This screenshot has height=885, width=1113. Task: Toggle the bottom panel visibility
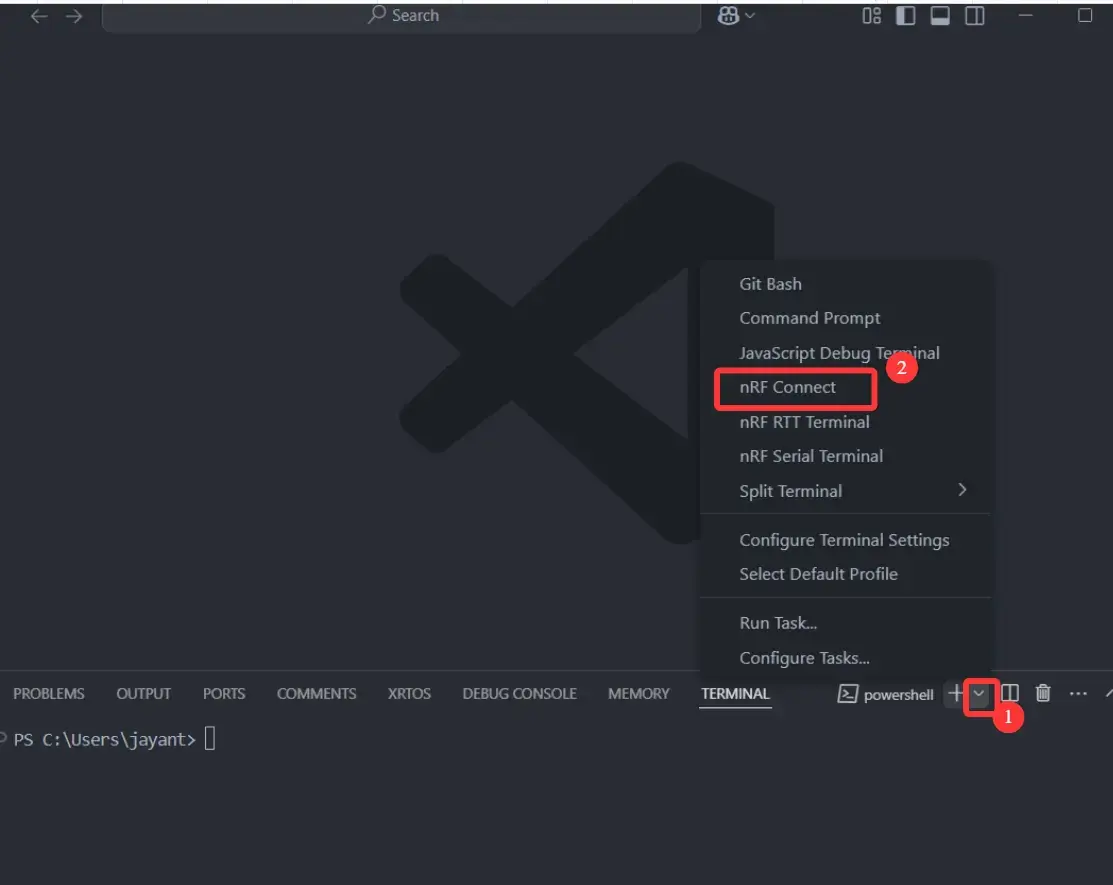940,16
